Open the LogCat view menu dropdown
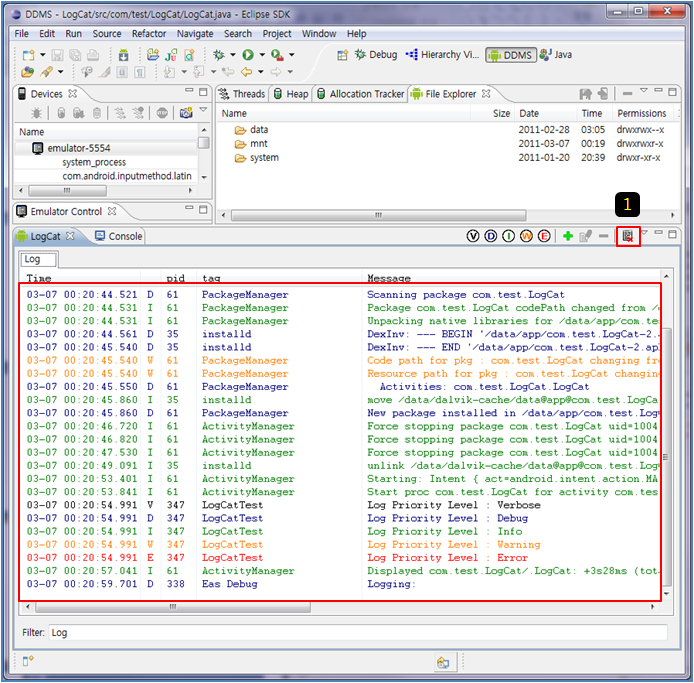Viewport: 694px width, 683px height. coord(645,235)
